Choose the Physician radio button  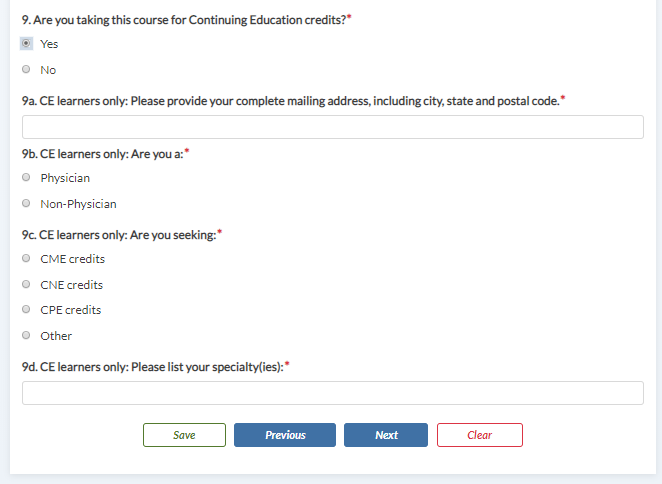click(26, 178)
